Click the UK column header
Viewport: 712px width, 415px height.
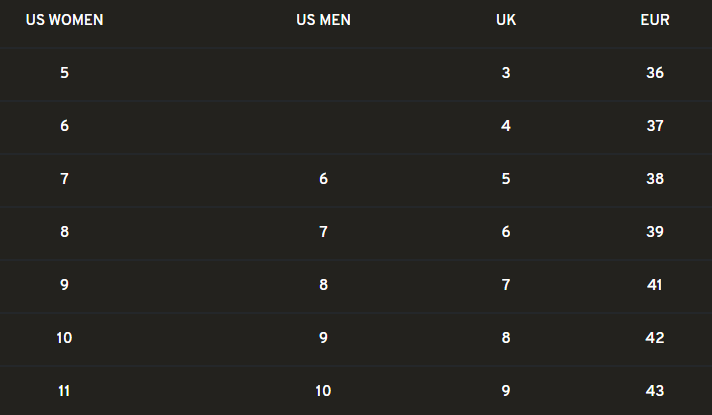pos(506,20)
